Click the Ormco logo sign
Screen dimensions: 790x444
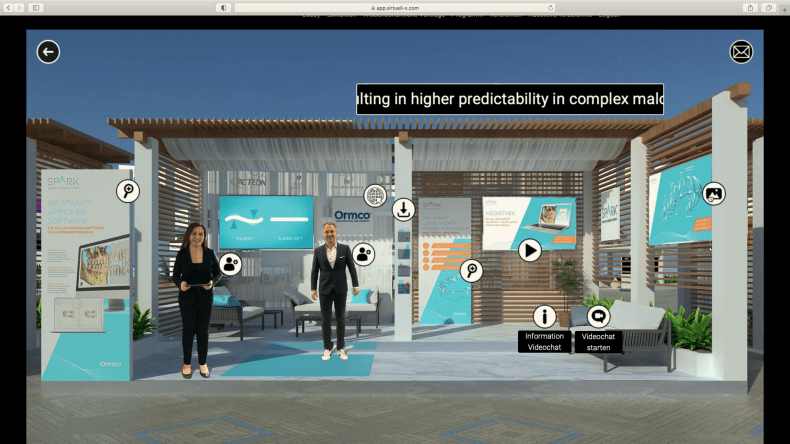click(353, 216)
